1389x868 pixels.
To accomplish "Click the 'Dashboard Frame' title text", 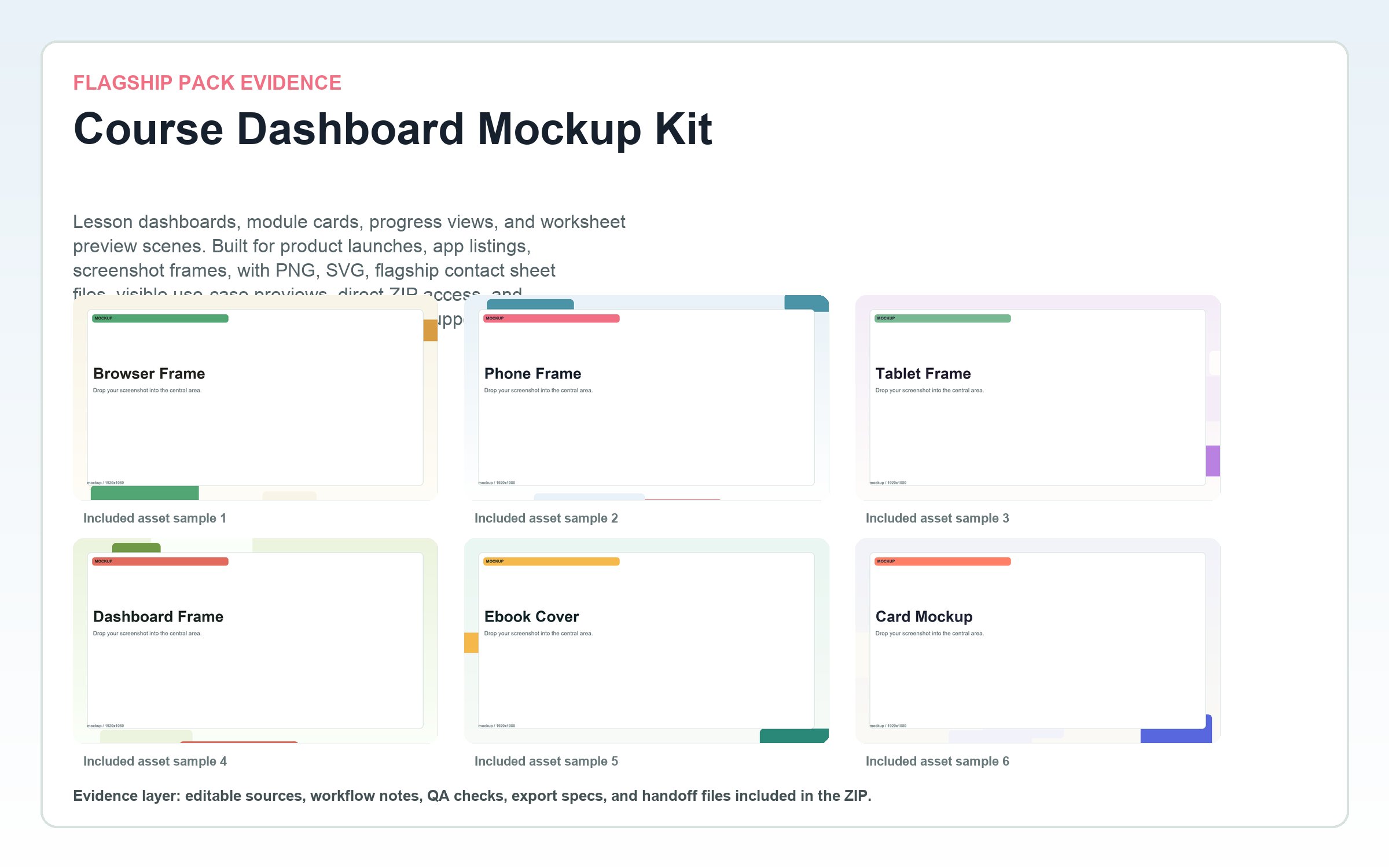I will click(159, 617).
